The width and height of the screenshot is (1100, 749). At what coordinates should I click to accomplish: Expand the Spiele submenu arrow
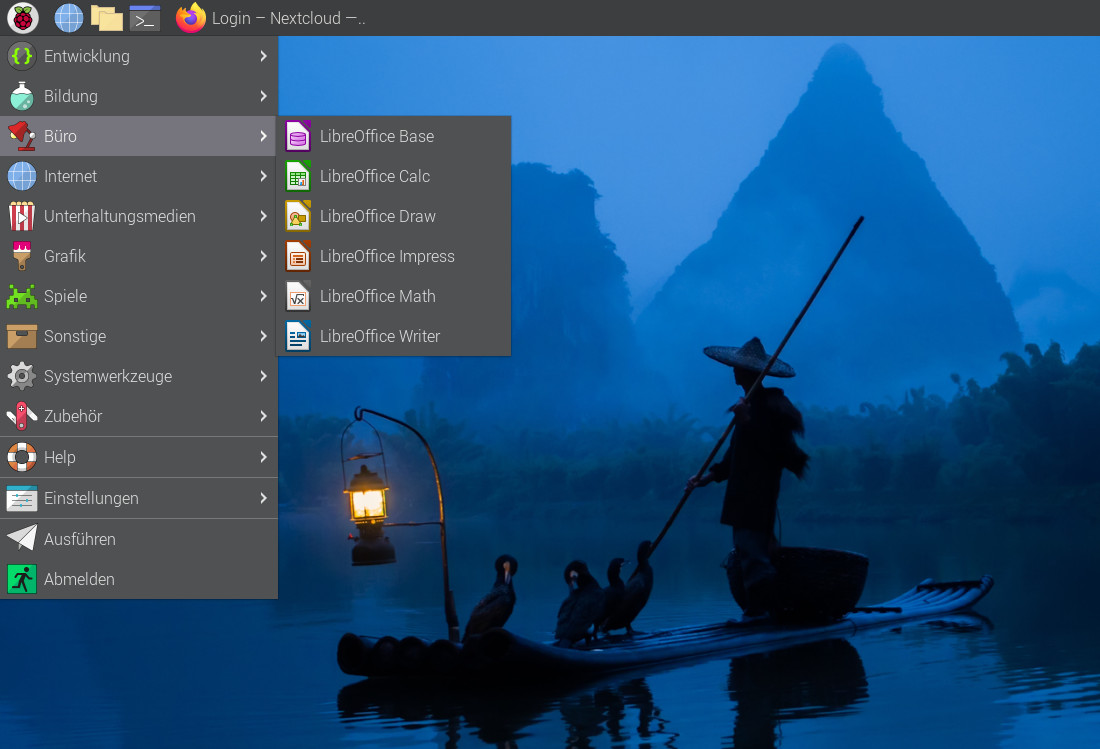coord(263,296)
